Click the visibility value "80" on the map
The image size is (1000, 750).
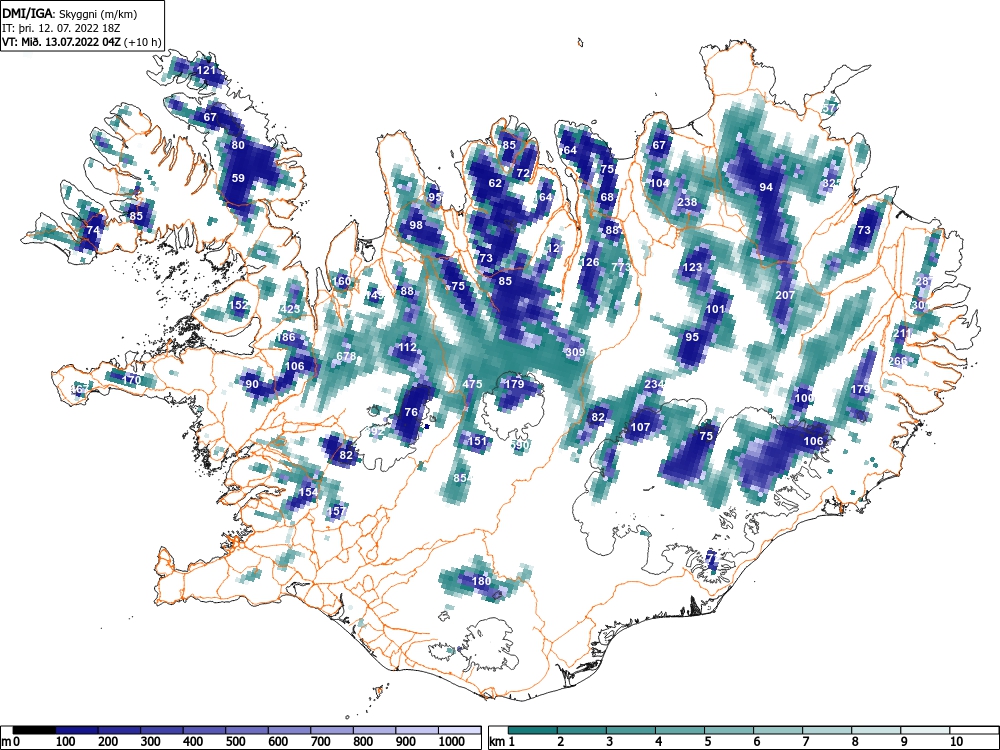(238, 145)
